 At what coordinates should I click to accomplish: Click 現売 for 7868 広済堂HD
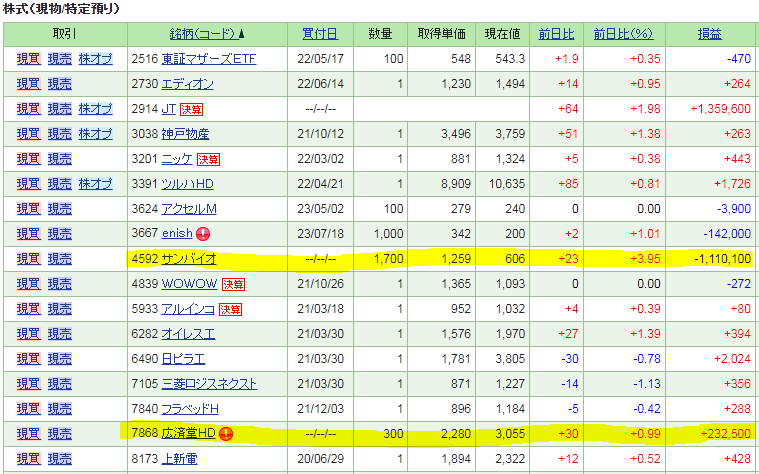click(60, 434)
